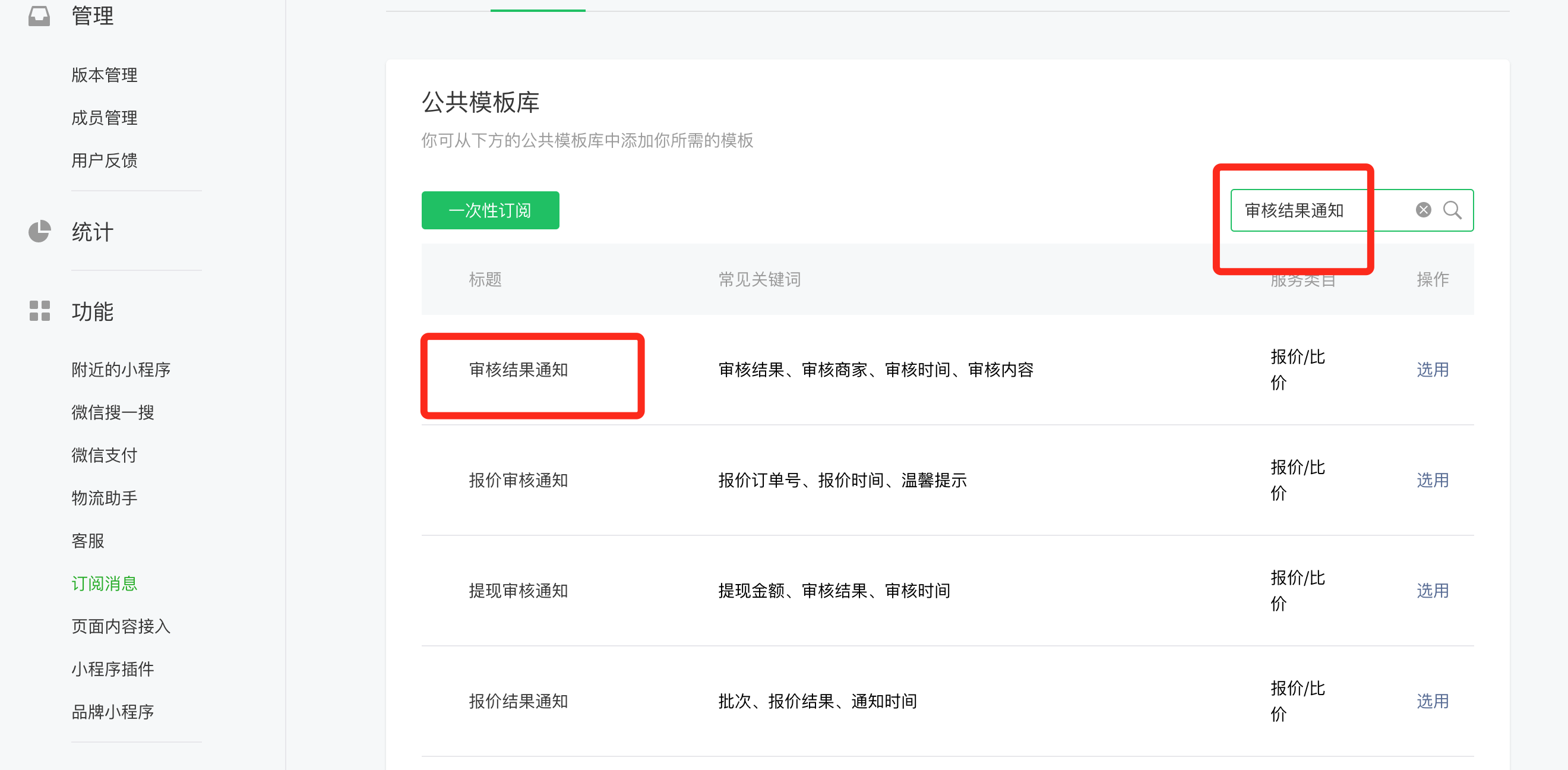
Task: Select 选用 for the 报价结果通知 template
Action: tap(1431, 701)
